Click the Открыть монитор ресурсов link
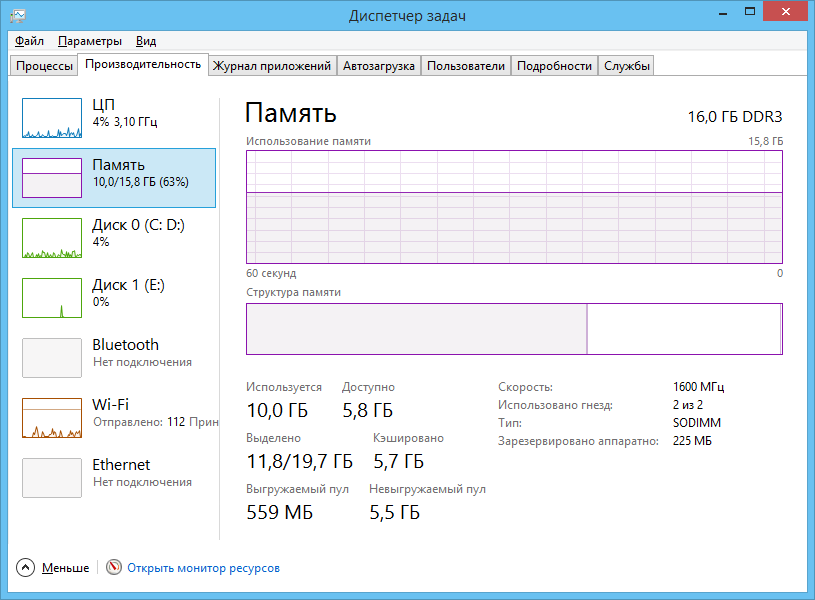 [203, 568]
